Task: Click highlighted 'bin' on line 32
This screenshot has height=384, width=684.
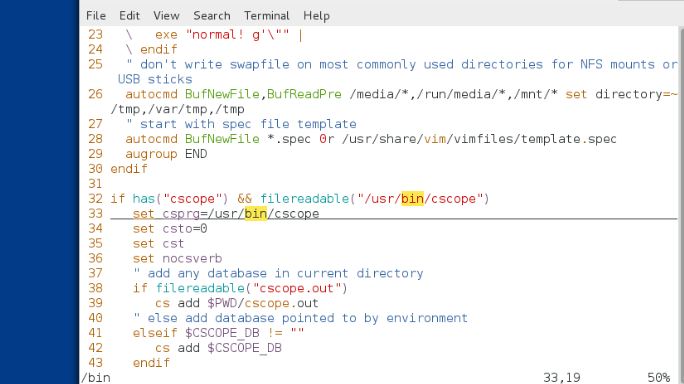Action: click(x=412, y=199)
